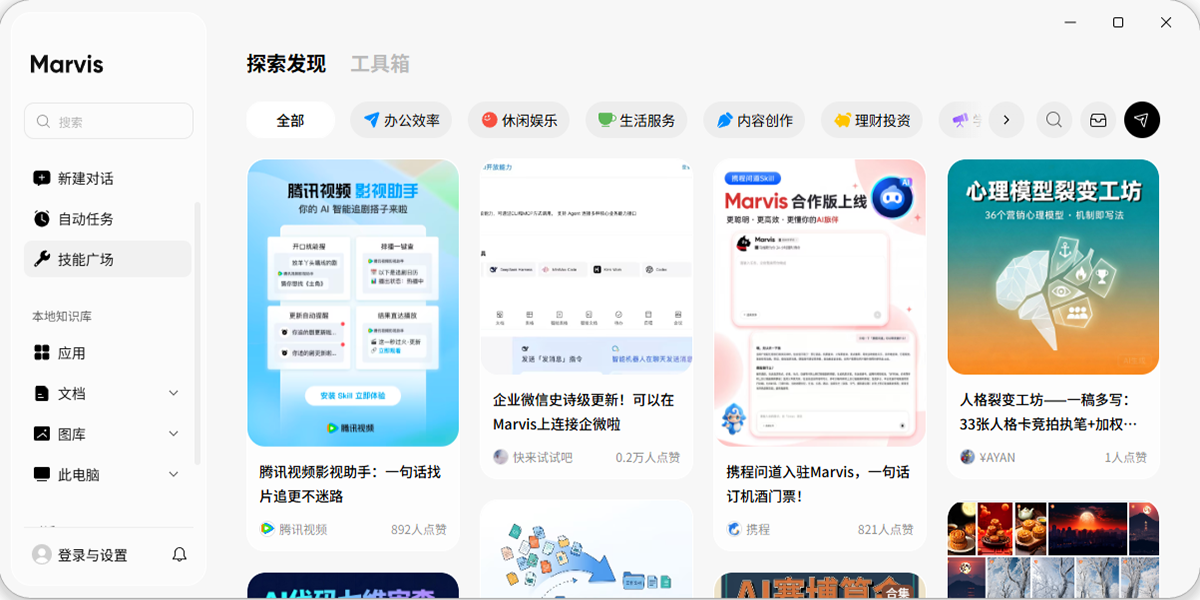This screenshot has width=1200, height=600.
Task: Switch to the 工具箱 tab
Action: tap(380, 64)
